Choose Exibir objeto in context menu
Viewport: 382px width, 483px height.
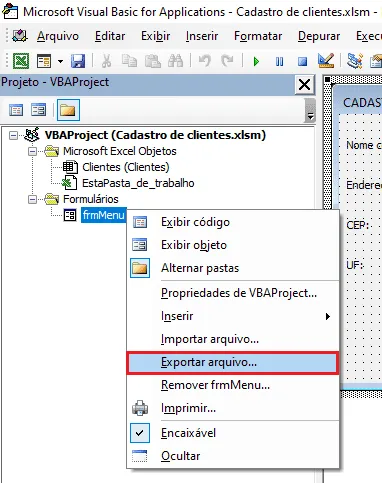233,245
